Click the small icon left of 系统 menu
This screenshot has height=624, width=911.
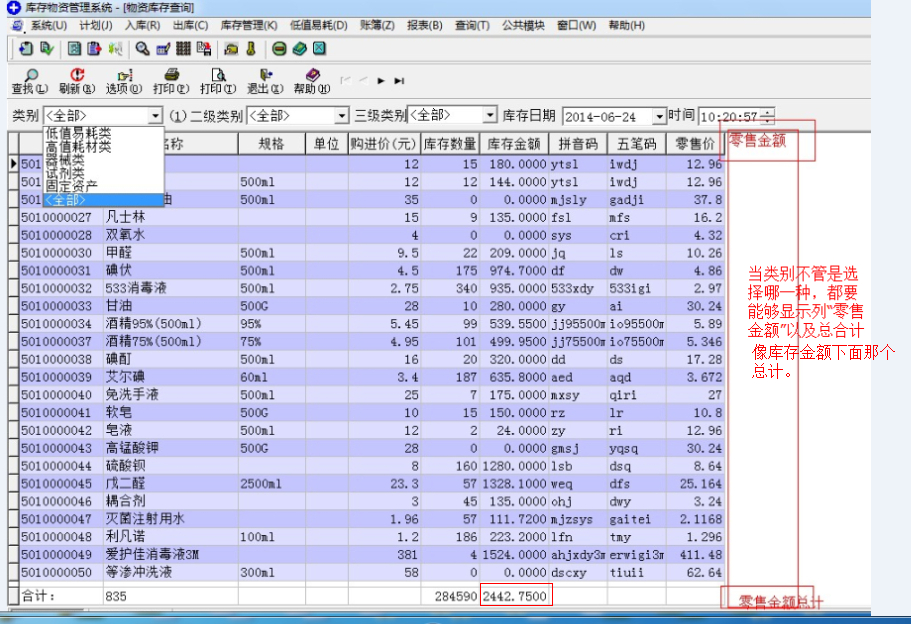coord(18,26)
